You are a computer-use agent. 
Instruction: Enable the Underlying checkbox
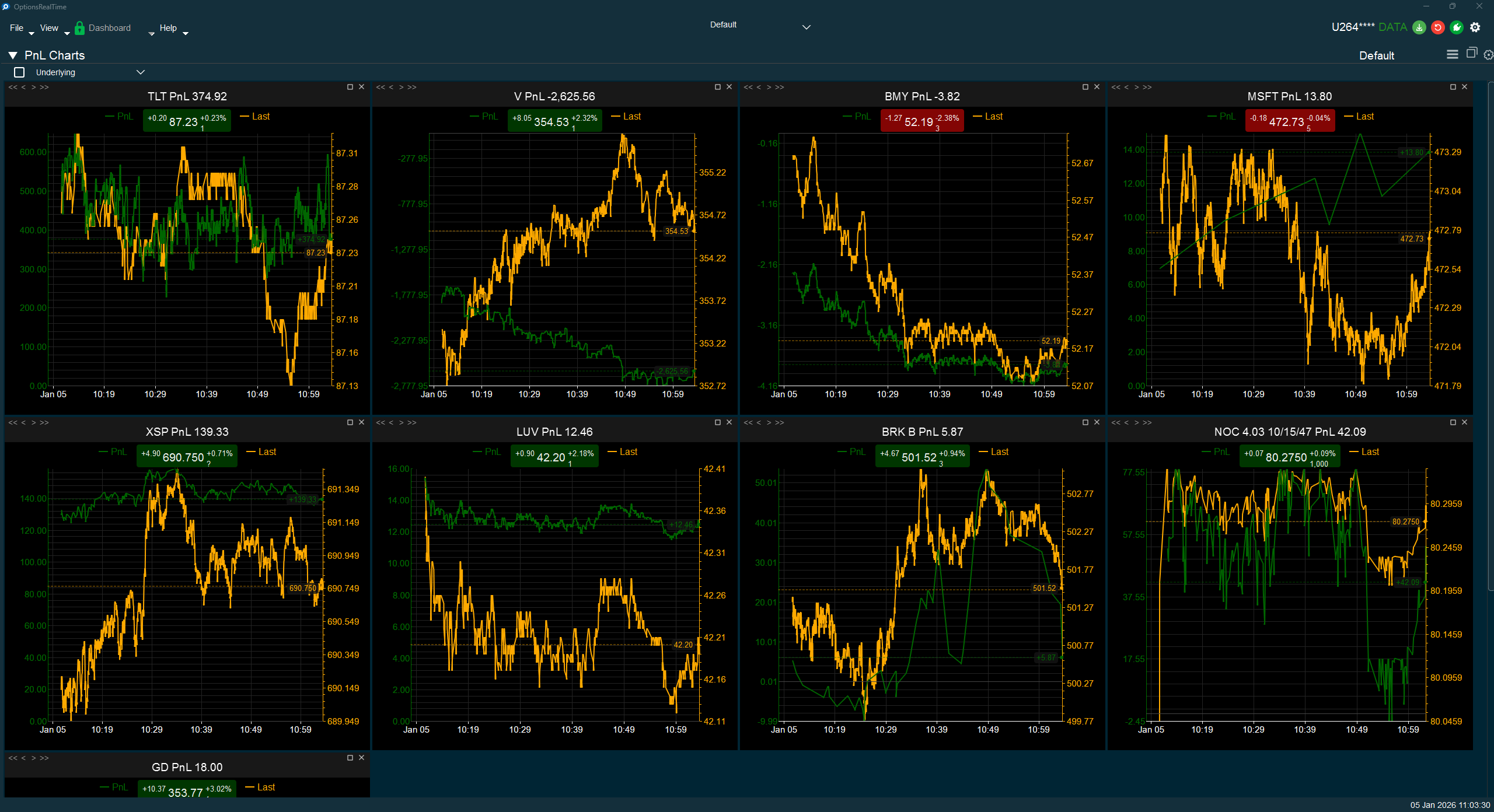[19, 72]
